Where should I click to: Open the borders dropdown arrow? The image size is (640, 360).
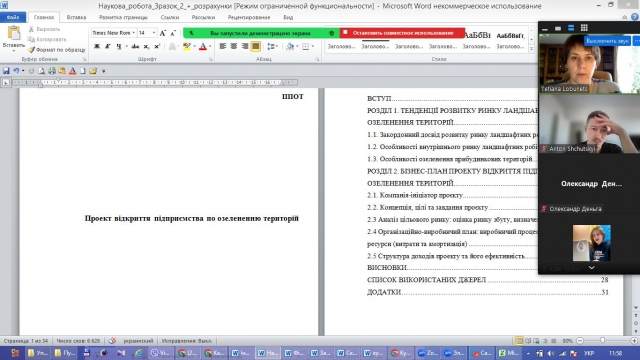click(313, 47)
